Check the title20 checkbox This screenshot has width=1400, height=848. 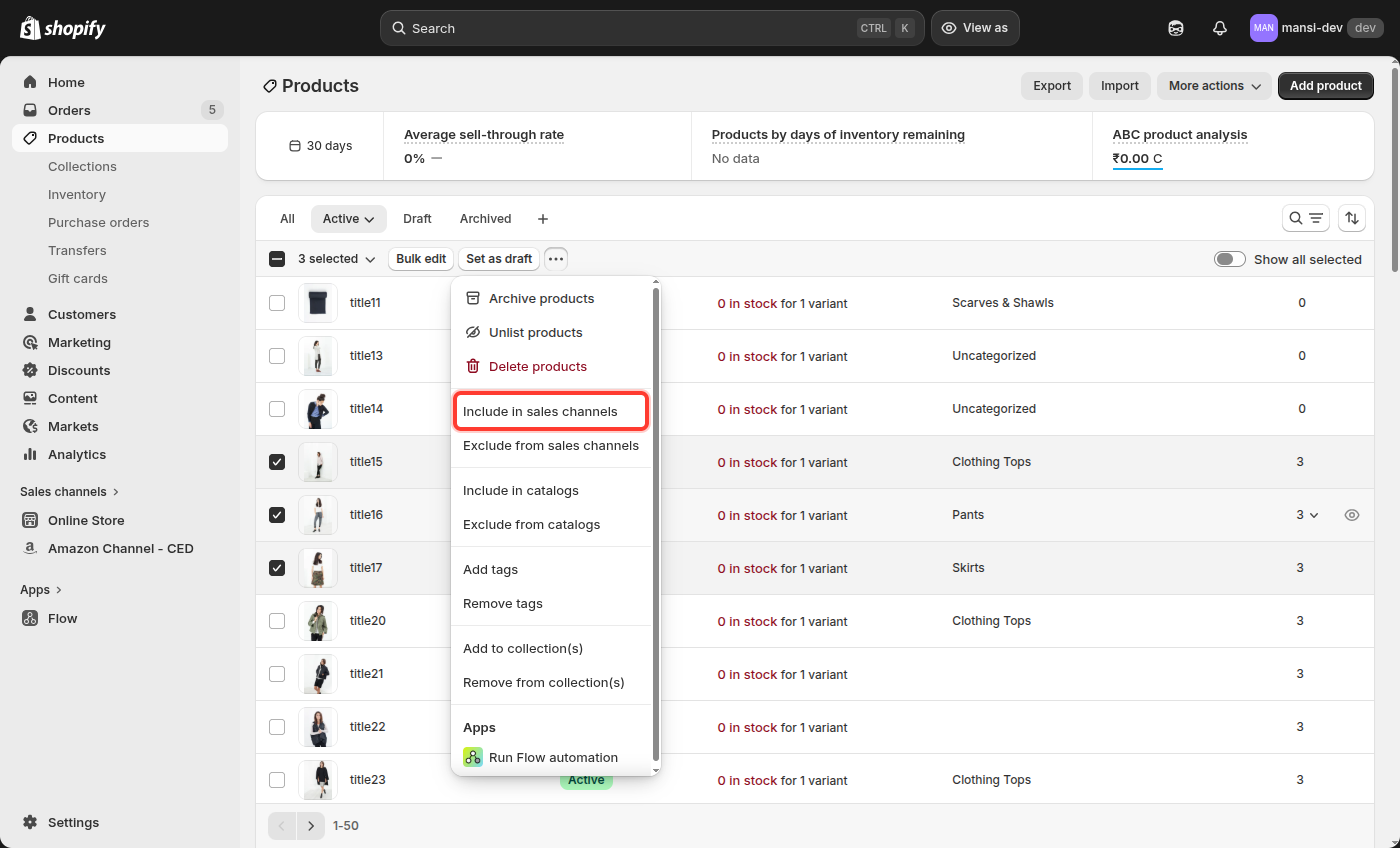point(277,621)
